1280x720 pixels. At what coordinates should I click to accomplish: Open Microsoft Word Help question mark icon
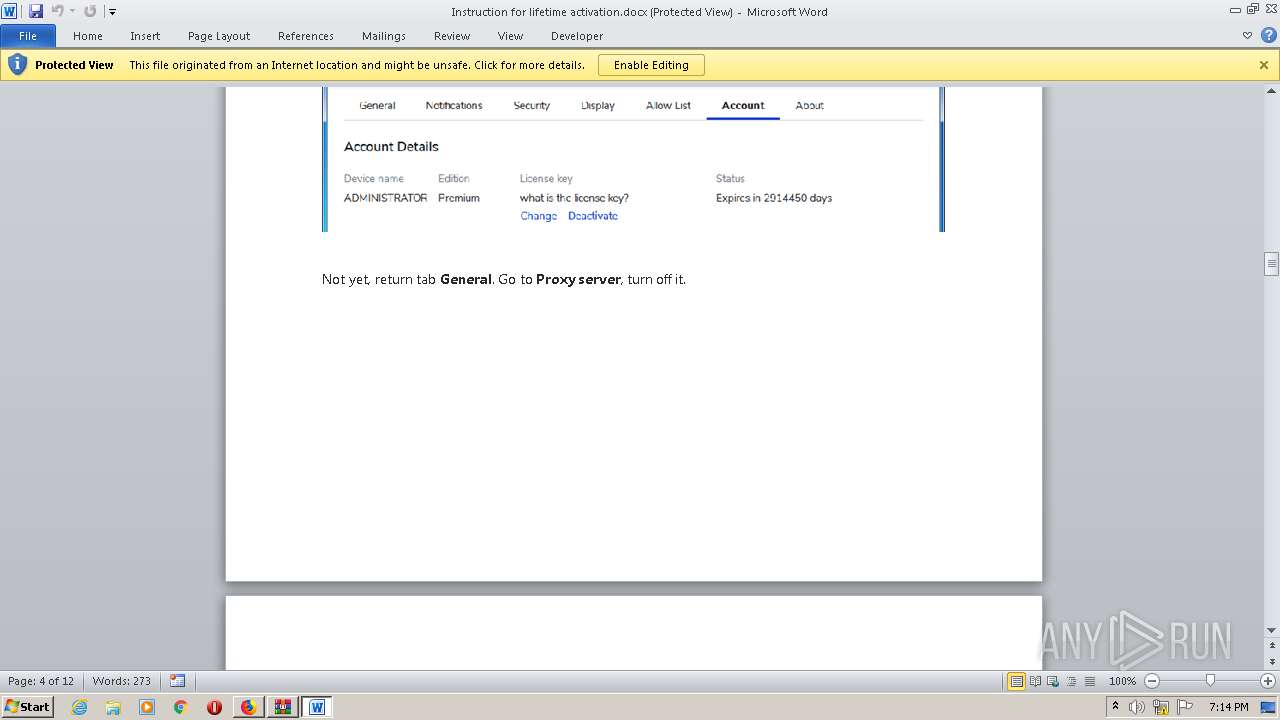tap(1268, 36)
